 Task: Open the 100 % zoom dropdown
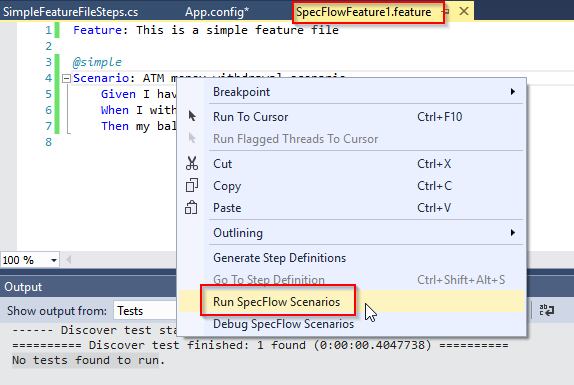53,260
